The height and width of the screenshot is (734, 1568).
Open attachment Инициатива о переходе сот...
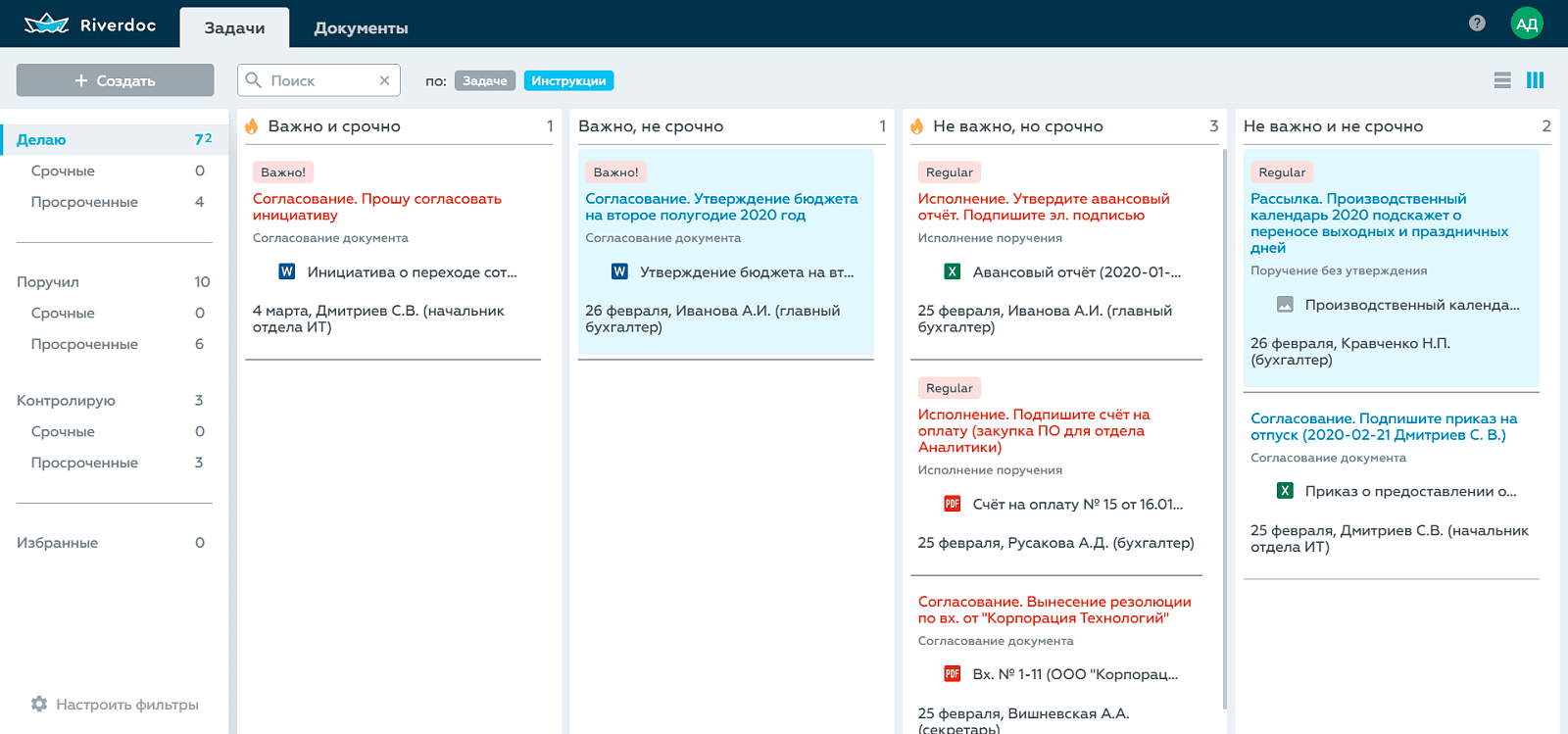(x=412, y=271)
